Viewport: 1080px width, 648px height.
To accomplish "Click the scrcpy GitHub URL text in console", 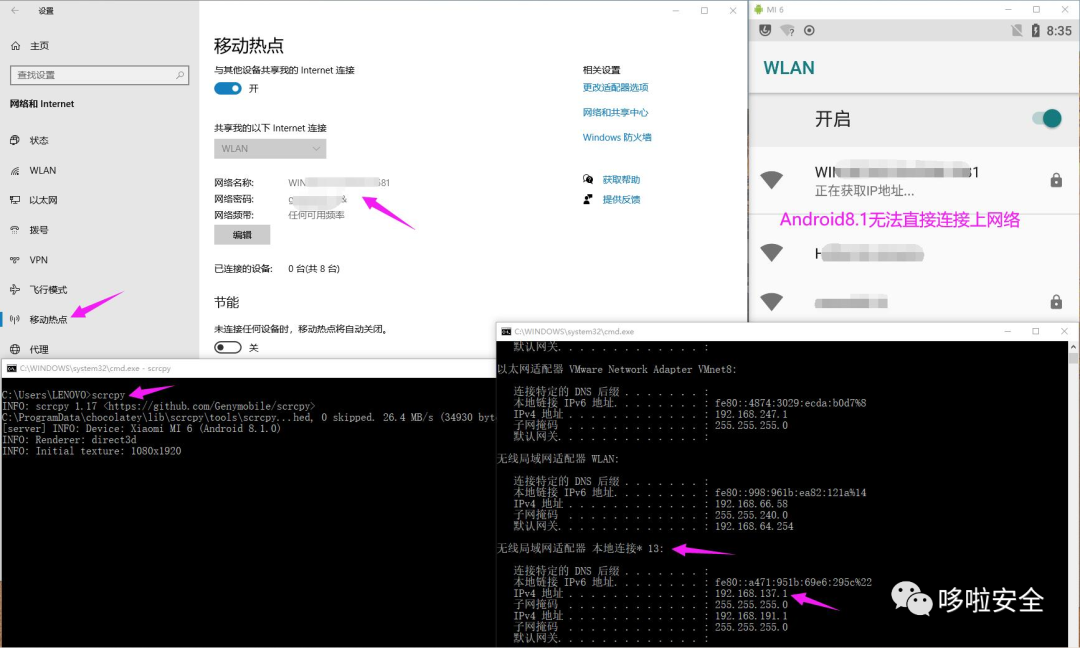I will coord(209,406).
